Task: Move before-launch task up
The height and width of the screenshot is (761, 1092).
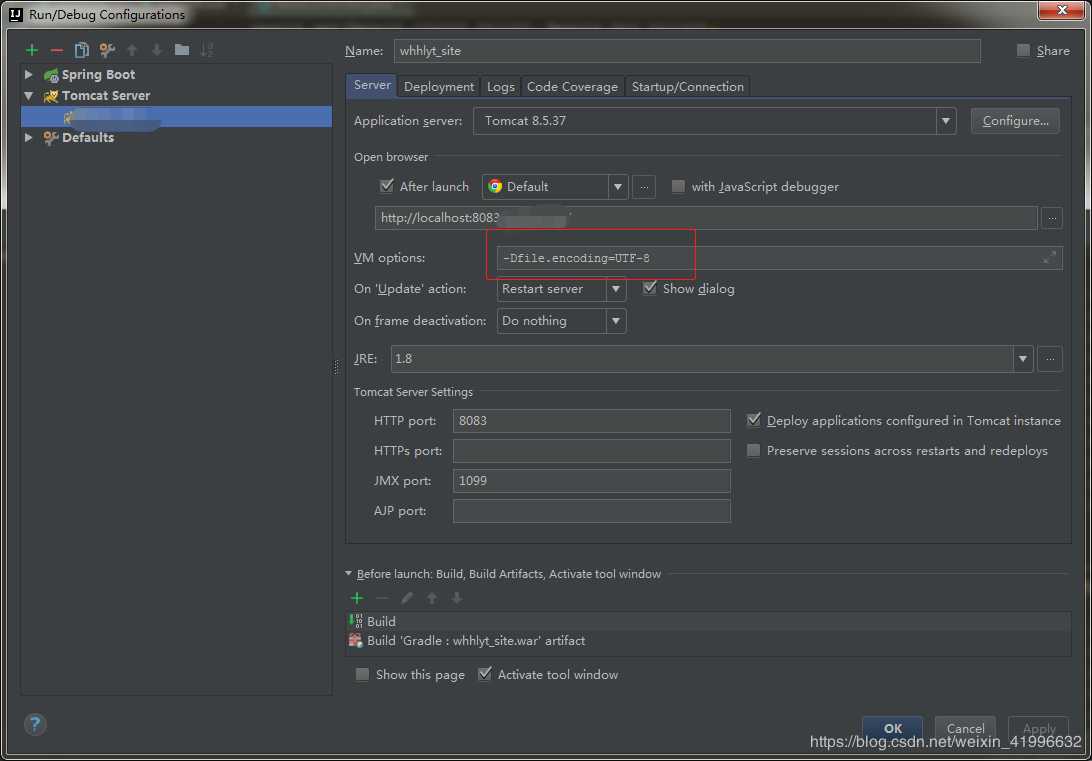Action: click(x=432, y=598)
